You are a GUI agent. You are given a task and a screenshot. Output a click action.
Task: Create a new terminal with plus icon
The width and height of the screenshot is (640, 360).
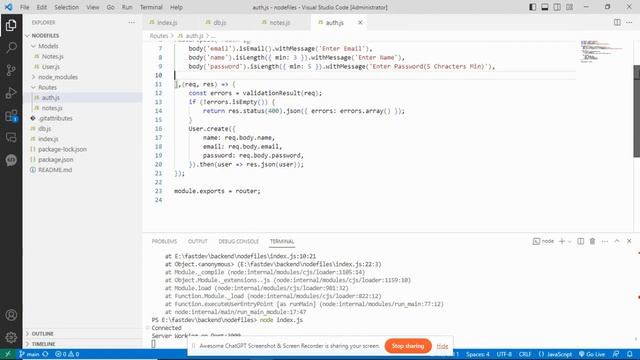coord(562,241)
